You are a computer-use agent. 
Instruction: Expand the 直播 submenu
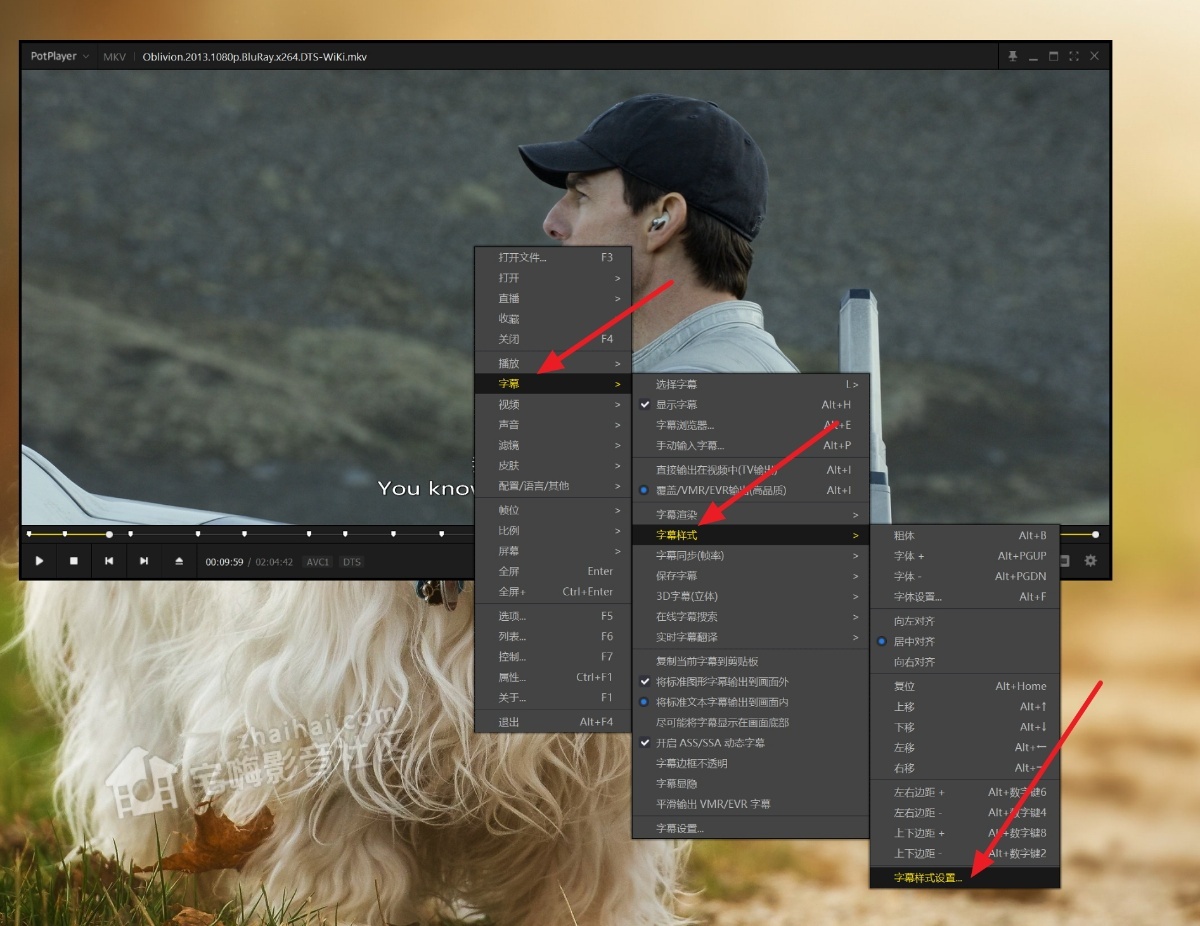click(x=553, y=299)
